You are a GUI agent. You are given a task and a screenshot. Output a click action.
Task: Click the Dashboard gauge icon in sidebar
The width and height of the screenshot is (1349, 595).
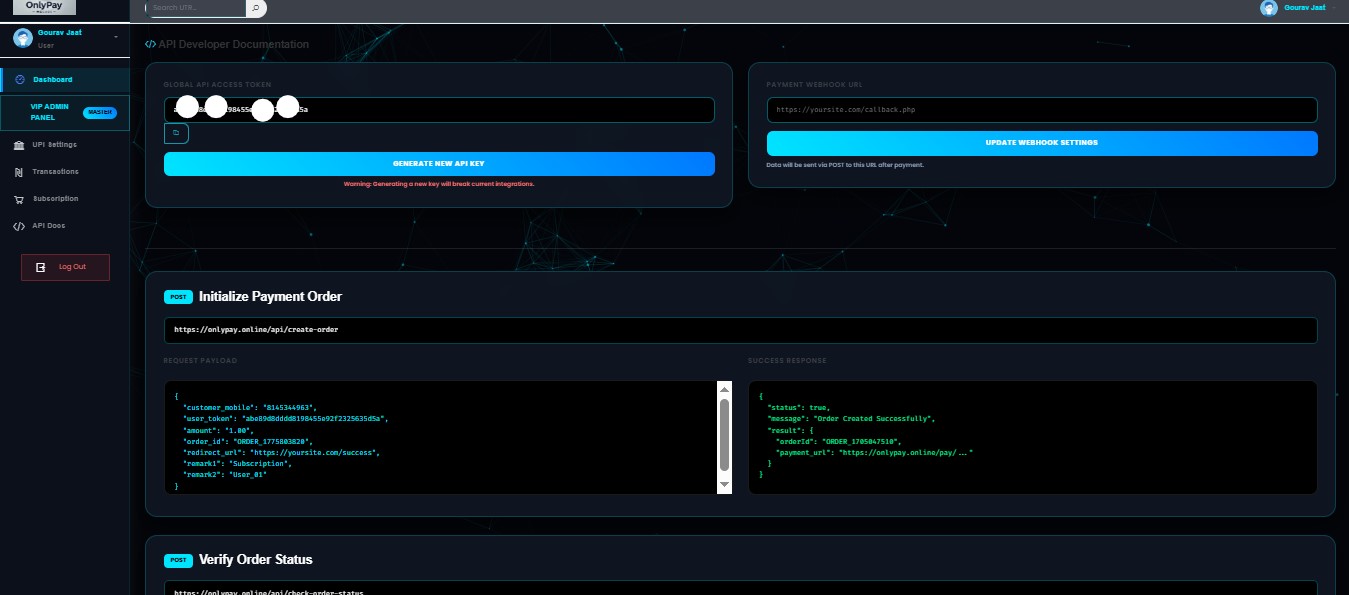(x=20, y=79)
